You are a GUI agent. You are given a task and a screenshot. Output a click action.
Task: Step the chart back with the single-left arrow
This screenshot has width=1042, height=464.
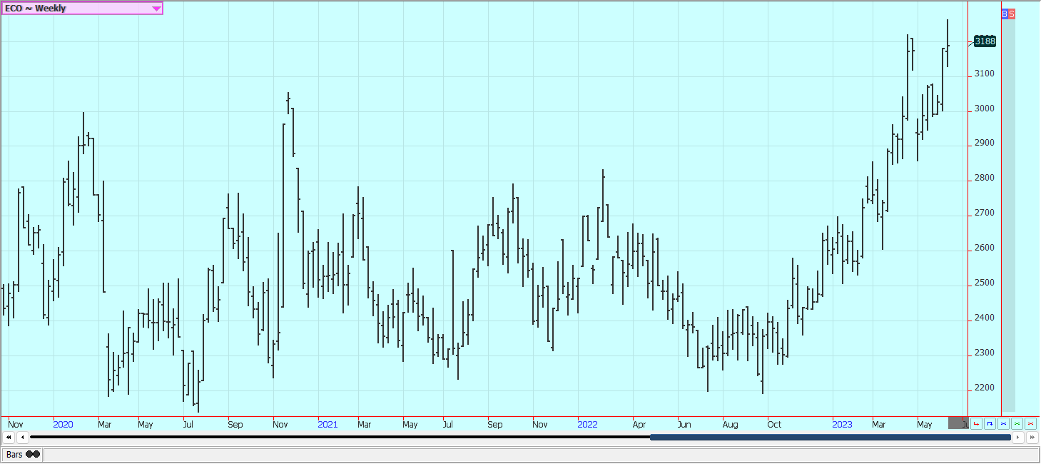click(x=22, y=437)
